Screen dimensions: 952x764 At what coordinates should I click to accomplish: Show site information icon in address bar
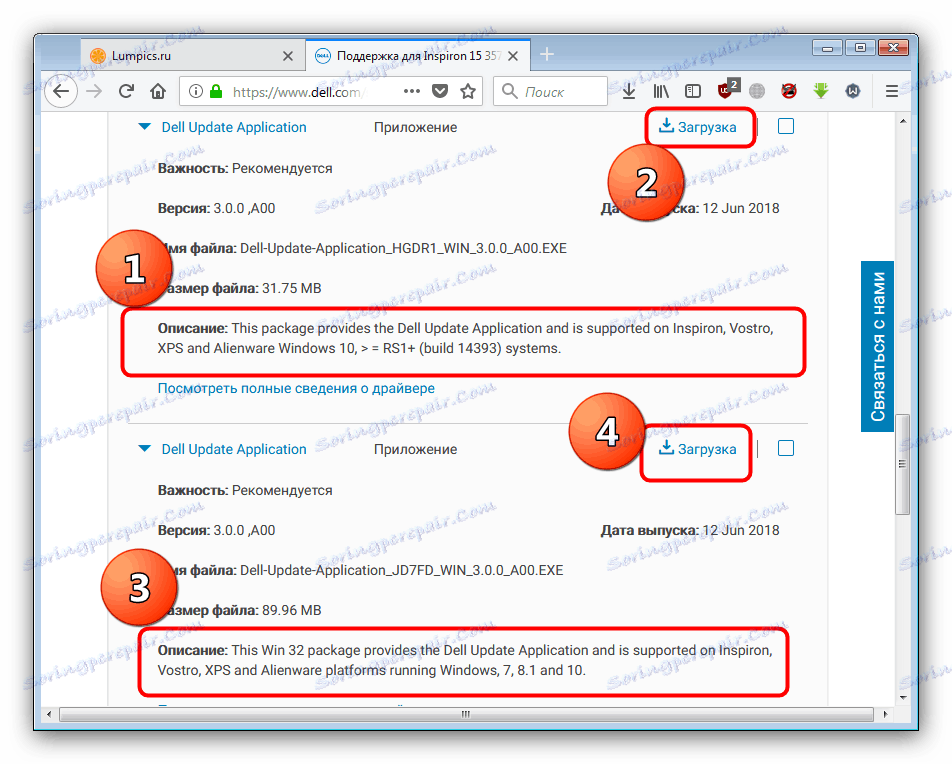tap(196, 91)
